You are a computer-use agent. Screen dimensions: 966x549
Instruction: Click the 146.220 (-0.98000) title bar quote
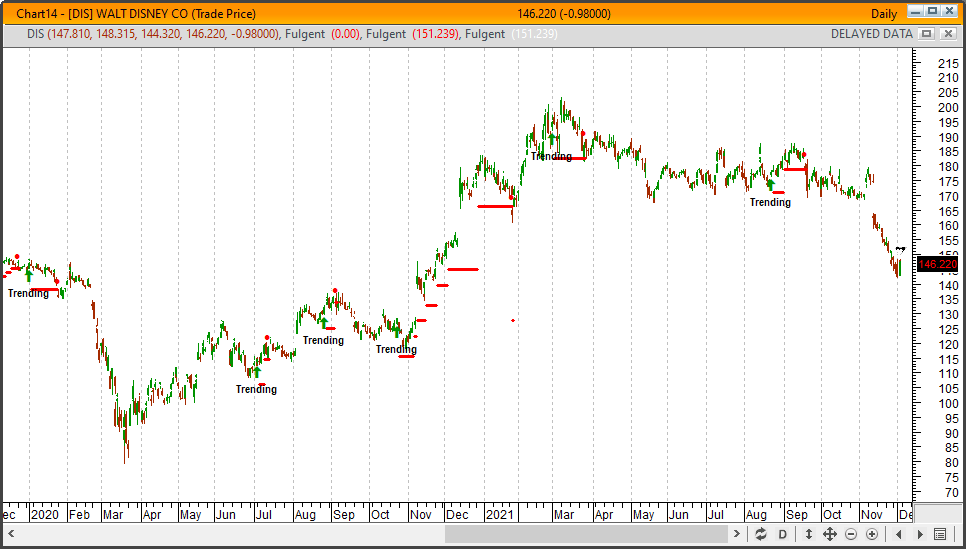(x=564, y=14)
